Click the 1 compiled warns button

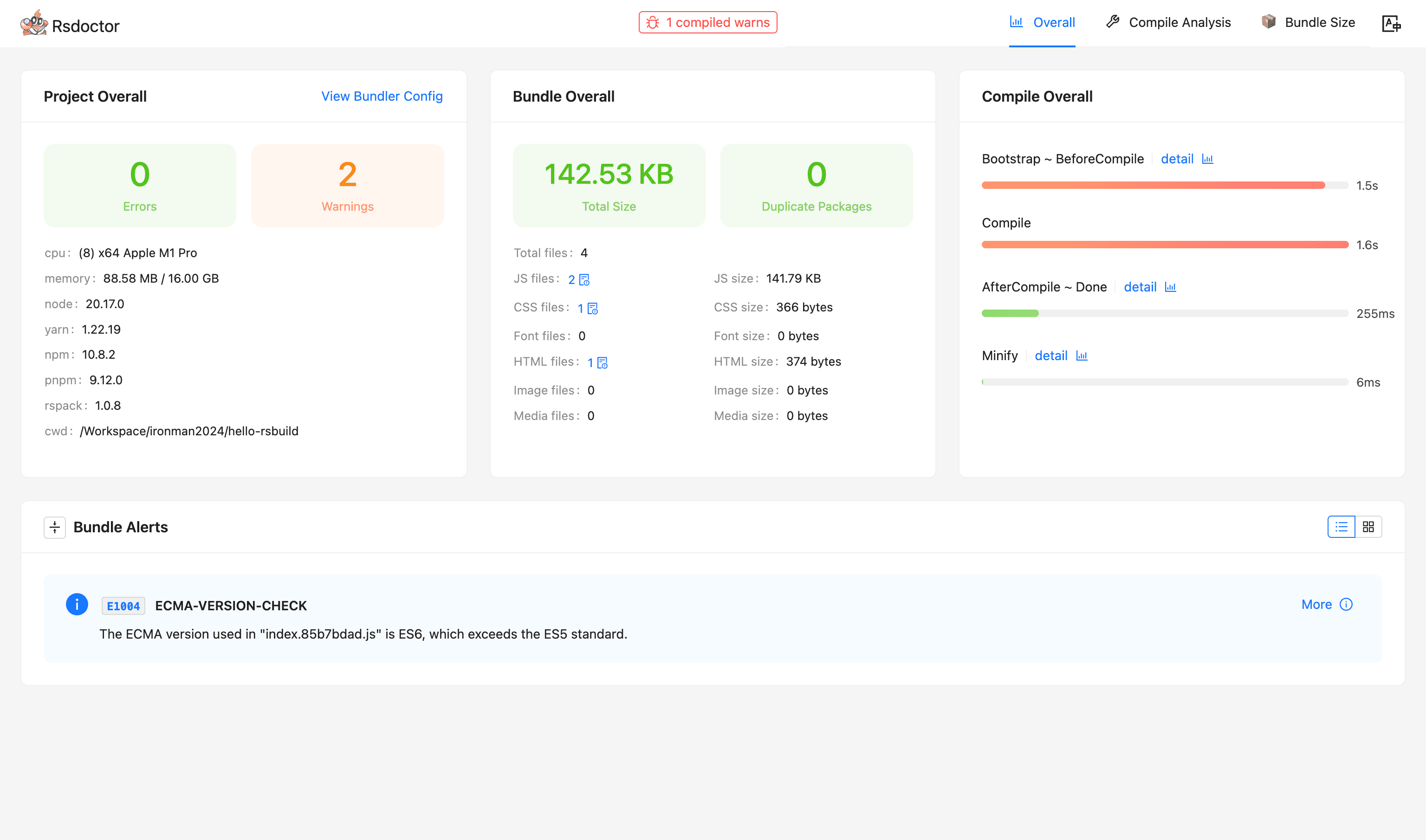coord(707,23)
